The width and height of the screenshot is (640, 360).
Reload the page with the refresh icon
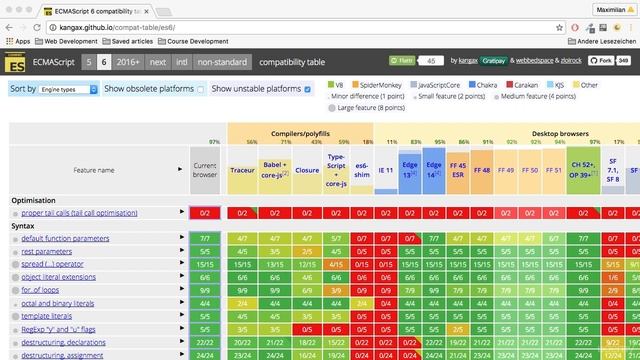tap(37, 27)
